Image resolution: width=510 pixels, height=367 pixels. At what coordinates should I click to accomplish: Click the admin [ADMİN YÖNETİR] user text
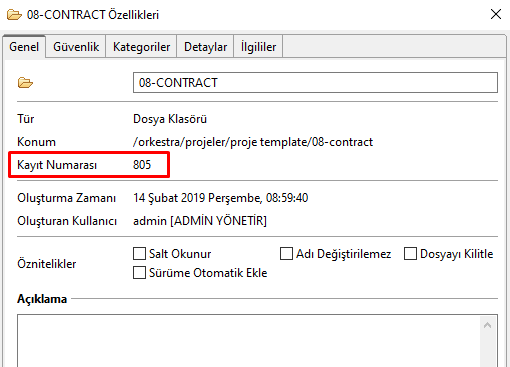pos(200,221)
